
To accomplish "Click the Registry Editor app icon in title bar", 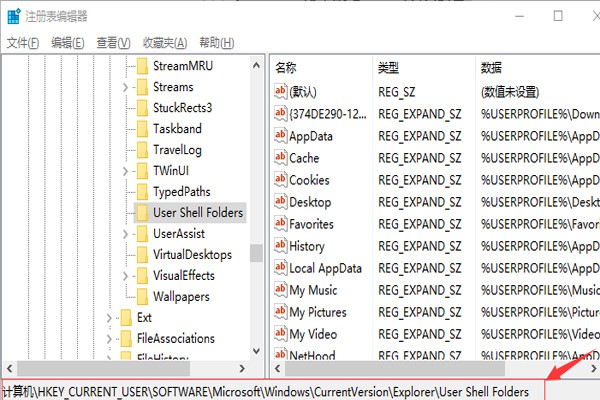I will 14,16.
